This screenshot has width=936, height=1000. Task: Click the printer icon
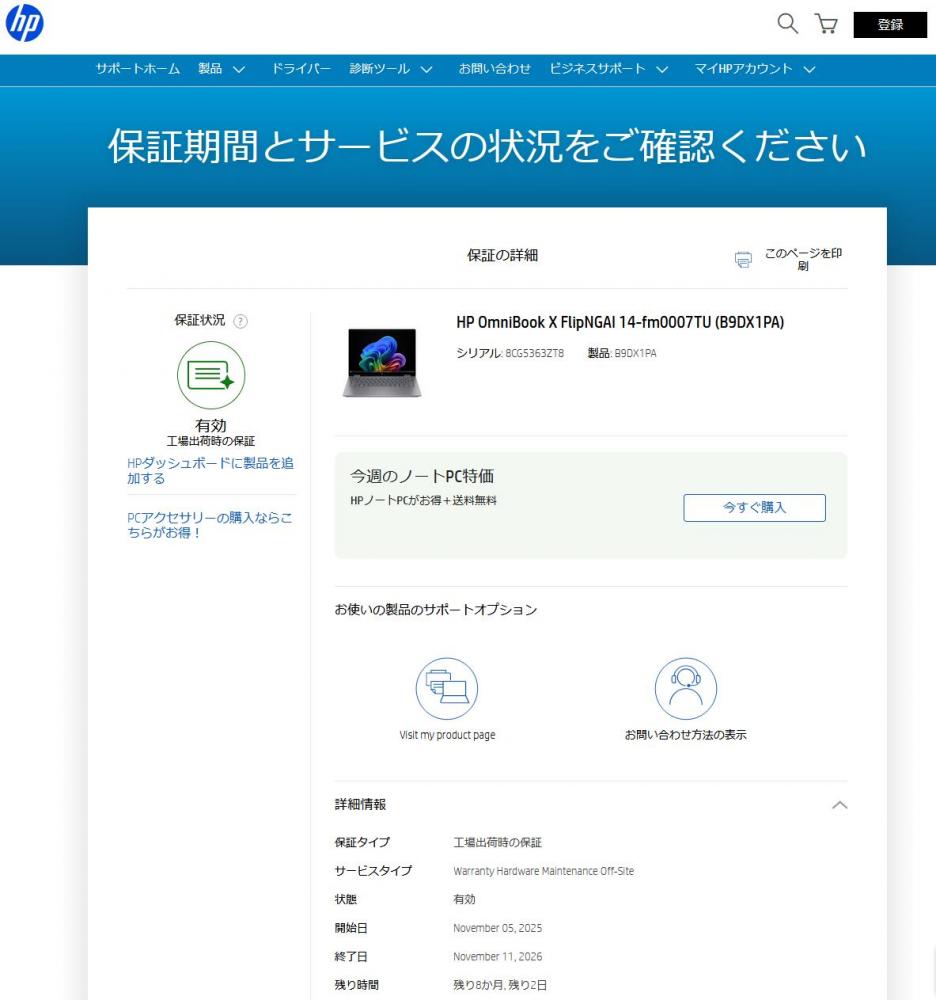tap(743, 260)
